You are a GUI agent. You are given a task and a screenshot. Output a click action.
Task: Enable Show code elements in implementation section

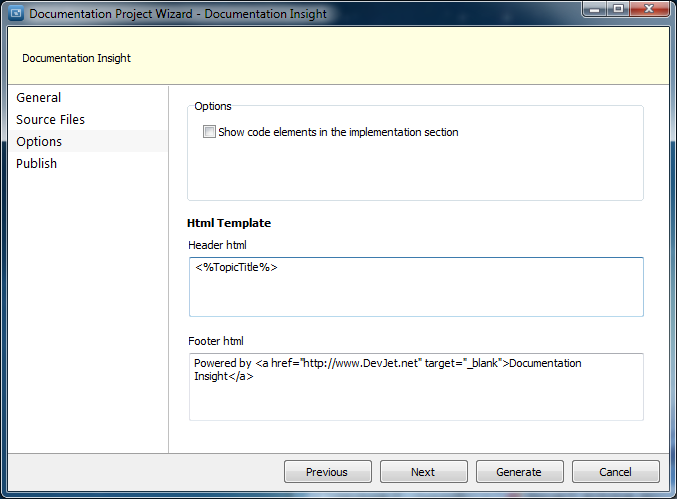[x=209, y=132]
